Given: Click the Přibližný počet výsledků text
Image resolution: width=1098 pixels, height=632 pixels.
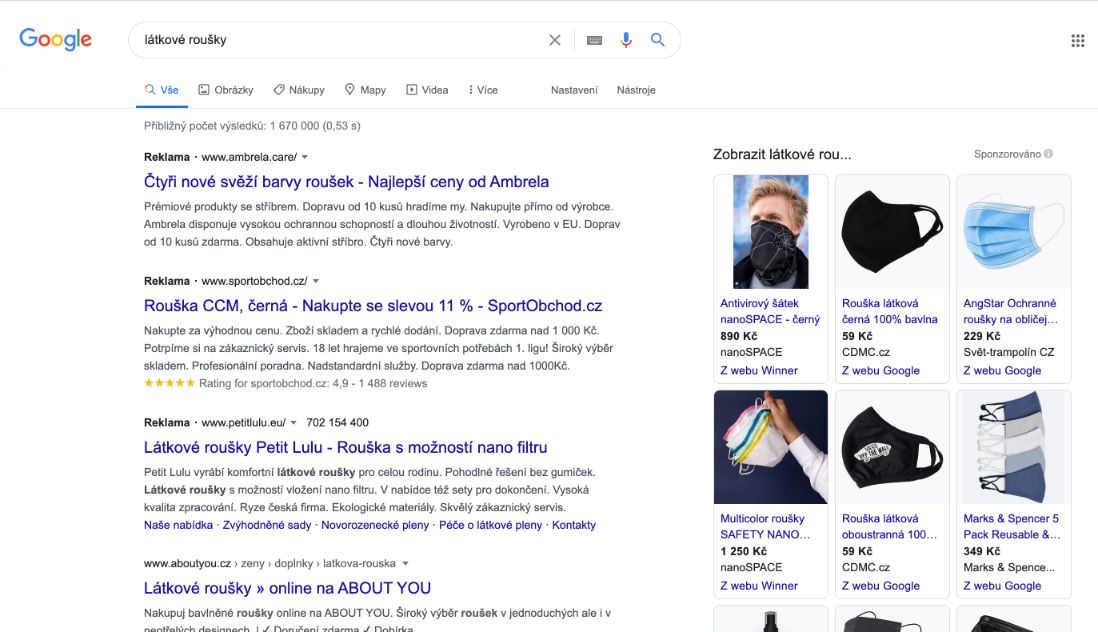Looking at the screenshot, I should tap(252, 126).
